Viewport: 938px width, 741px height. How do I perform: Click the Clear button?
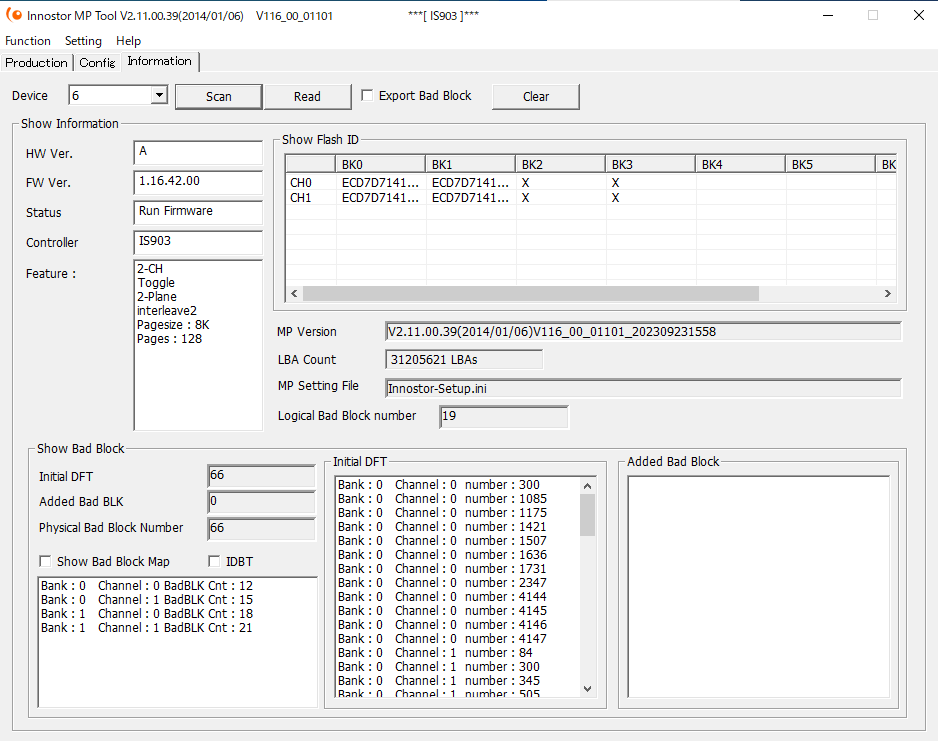pyautogui.click(x=535, y=96)
